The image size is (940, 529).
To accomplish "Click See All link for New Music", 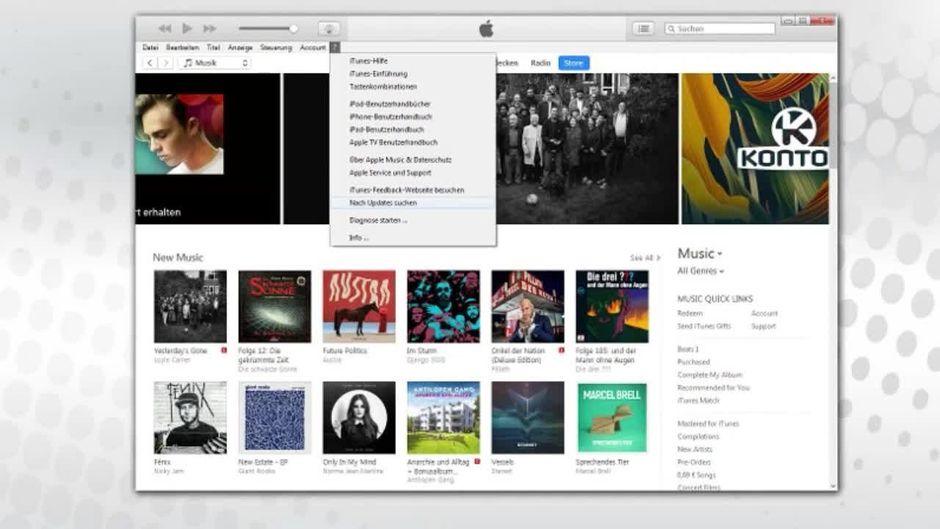I will click(645, 258).
